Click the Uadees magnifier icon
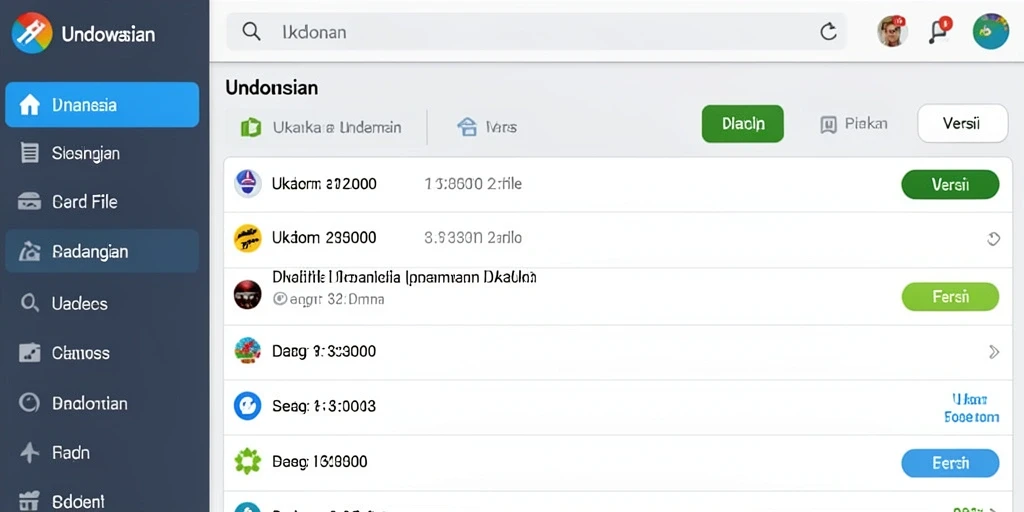Viewport: 1024px width, 512px height. (x=29, y=303)
